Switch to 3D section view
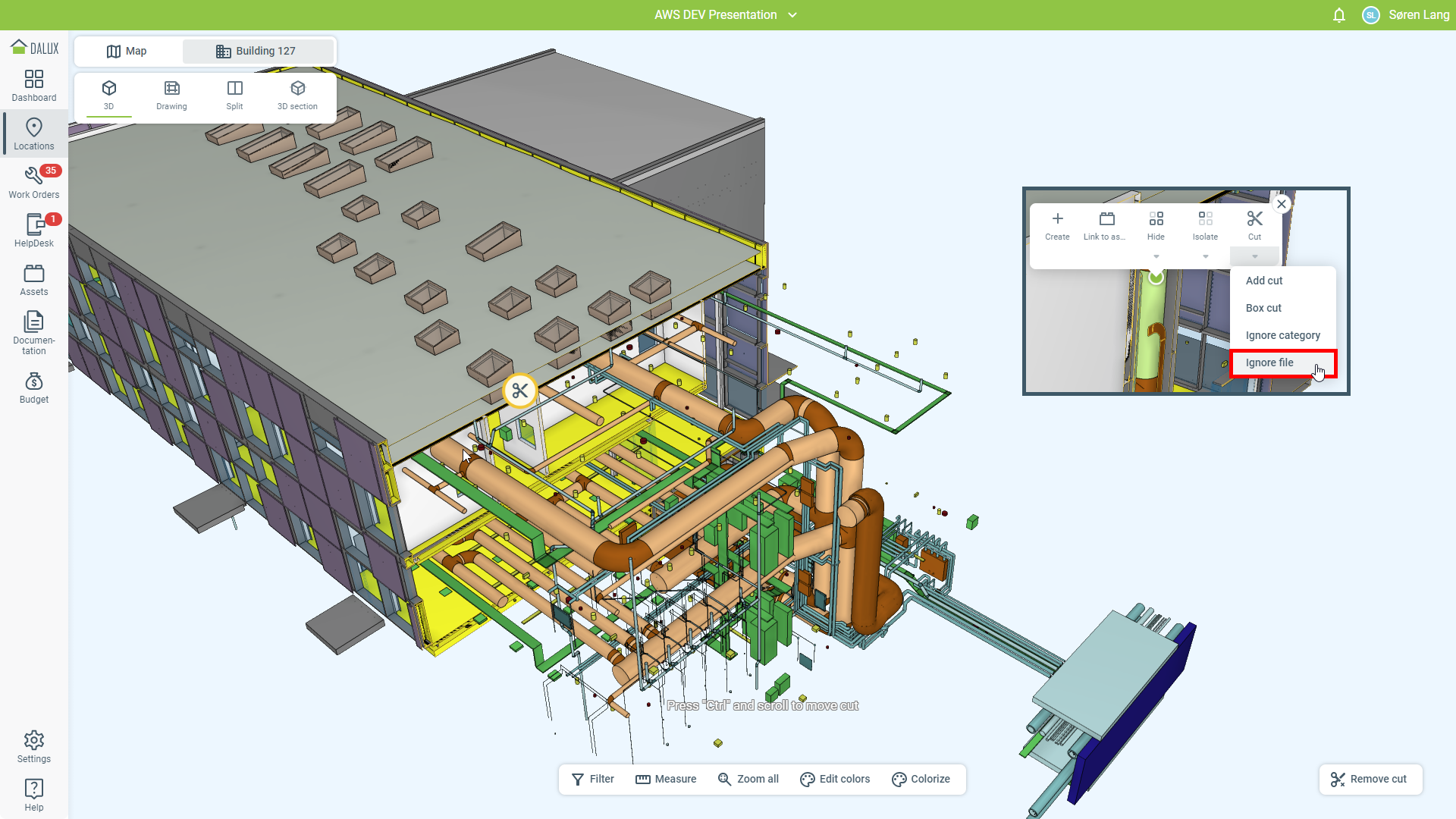The width and height of the screenshot is (1456, 819). point(298,96)
